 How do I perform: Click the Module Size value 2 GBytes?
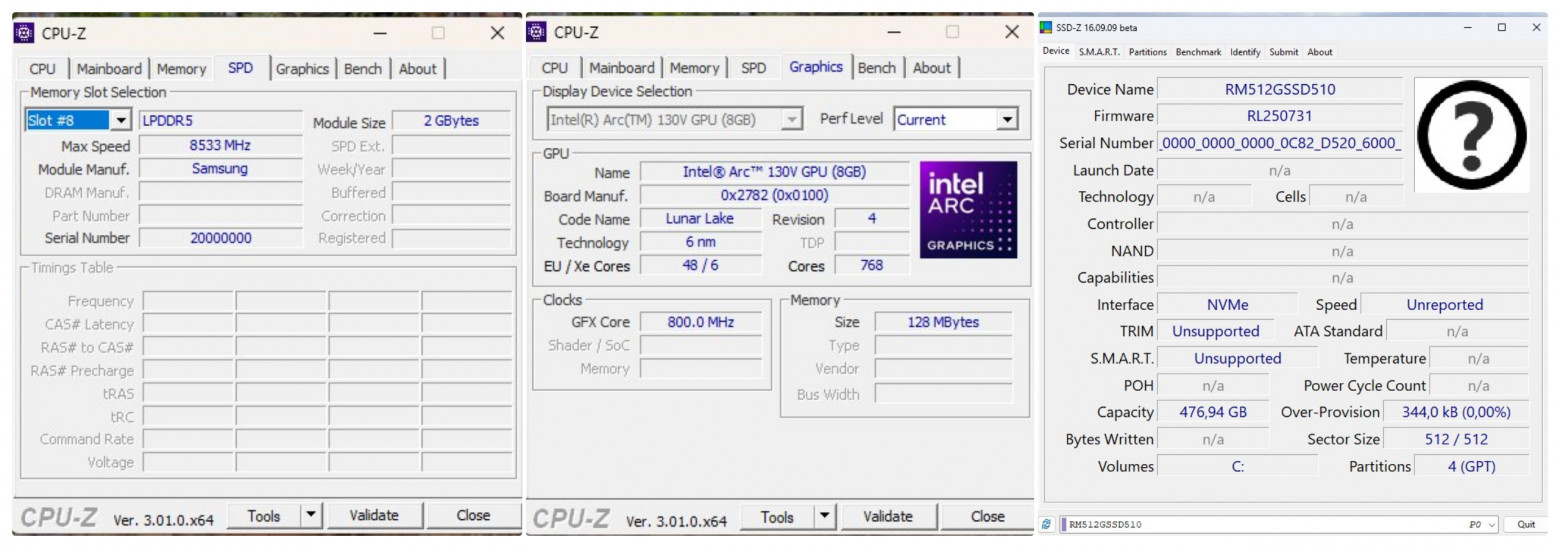(x=451, y=121)
